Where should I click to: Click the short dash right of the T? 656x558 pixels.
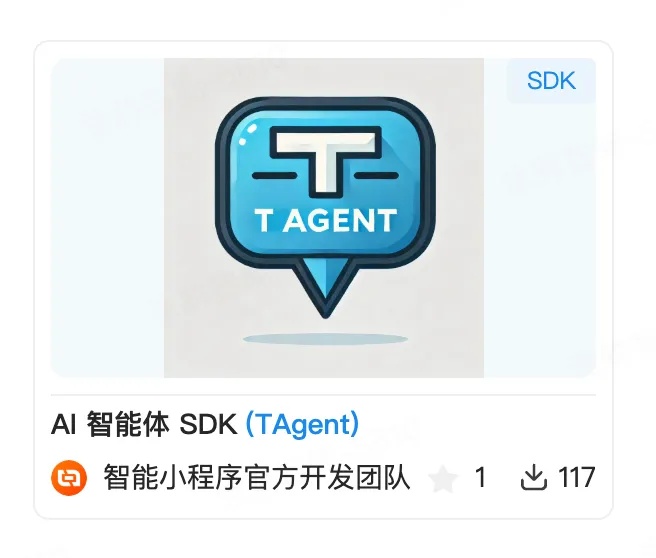[x=376, y=176]
